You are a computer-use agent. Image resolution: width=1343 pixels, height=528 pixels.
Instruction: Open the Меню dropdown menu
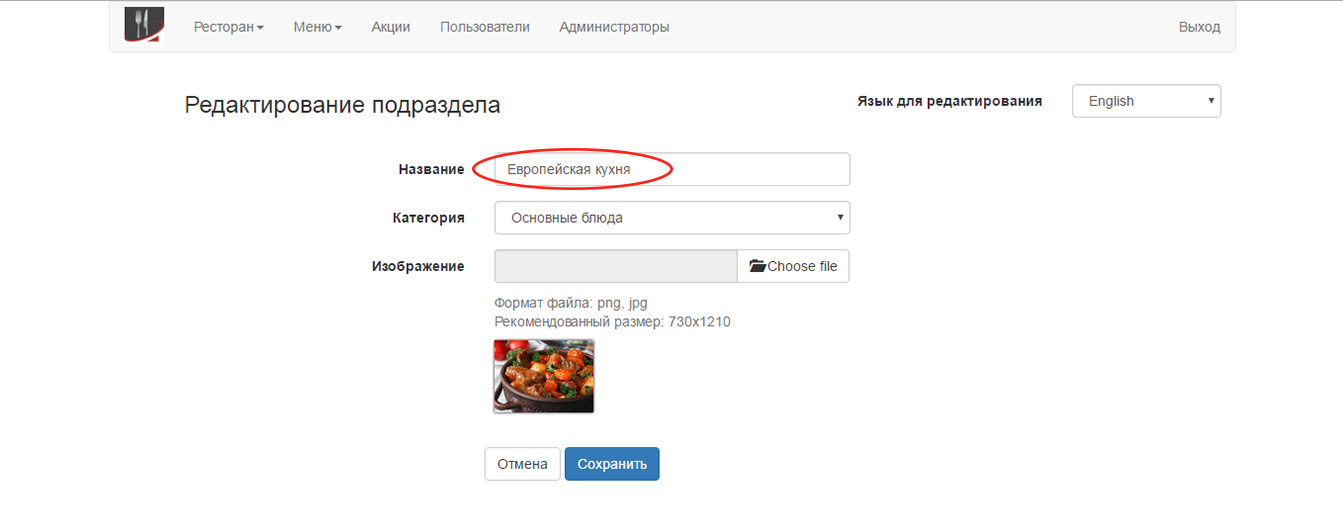pyautogui.click(x=318, y=27)
